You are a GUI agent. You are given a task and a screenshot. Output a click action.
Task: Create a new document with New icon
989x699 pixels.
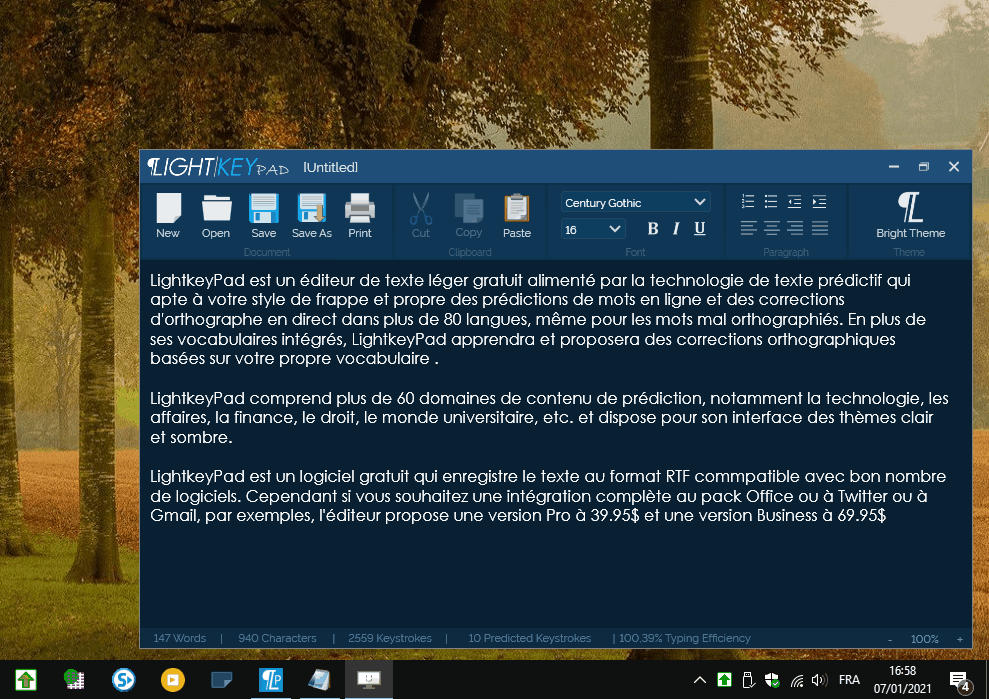point(168,215)
